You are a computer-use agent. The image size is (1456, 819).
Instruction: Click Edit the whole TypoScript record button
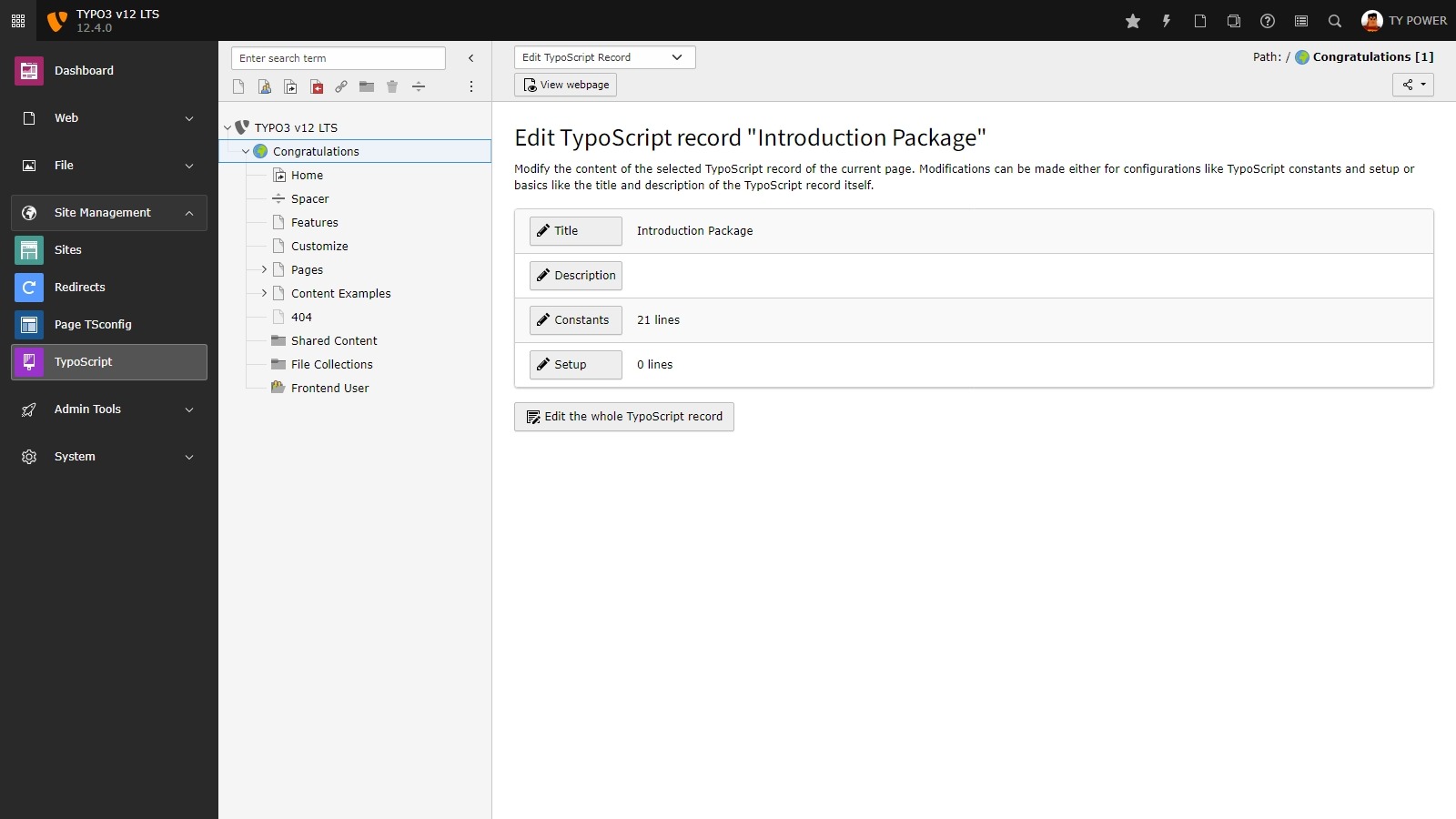pos(623,417)
